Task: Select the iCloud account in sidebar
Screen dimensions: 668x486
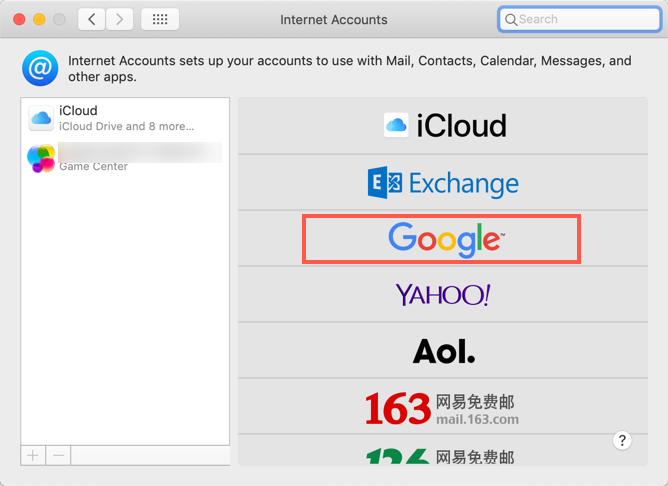Action: click(x=125, y=118)
